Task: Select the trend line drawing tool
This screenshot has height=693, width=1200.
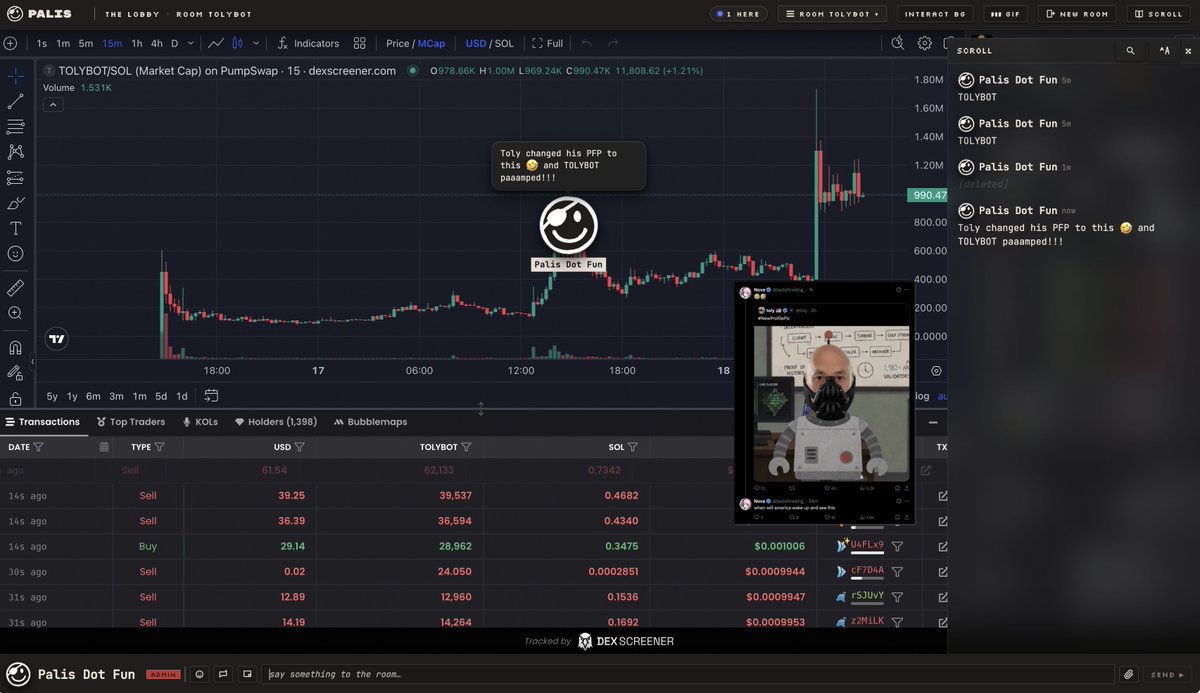Action: [15, 102]
